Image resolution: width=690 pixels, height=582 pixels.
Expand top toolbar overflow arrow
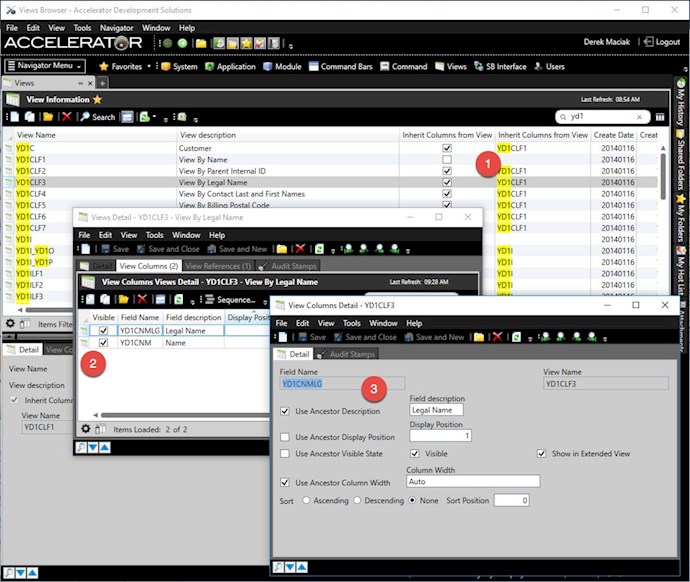[x=291, y=45]
